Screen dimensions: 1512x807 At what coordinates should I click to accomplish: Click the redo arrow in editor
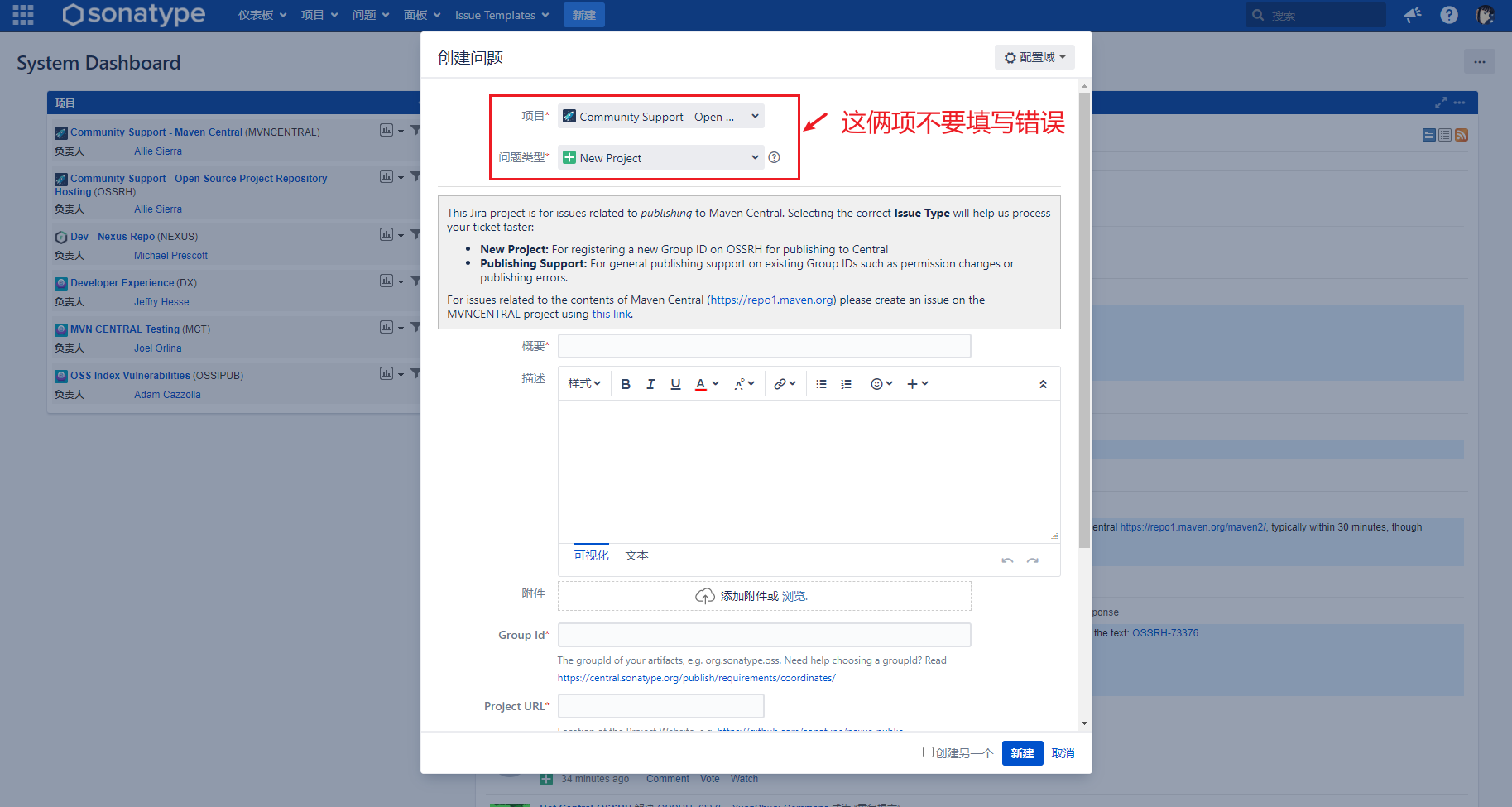click(1033, 560)
